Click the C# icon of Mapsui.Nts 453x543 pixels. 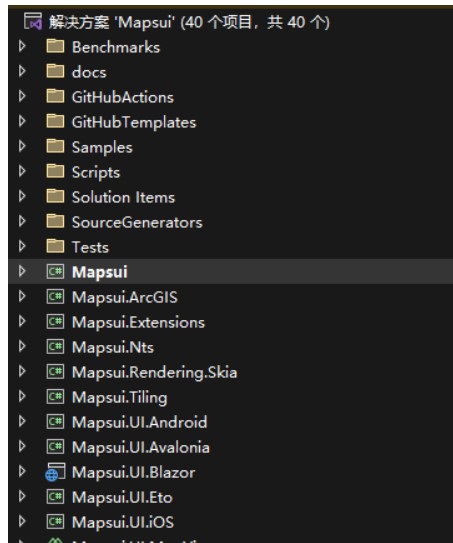tap(55, 346)
